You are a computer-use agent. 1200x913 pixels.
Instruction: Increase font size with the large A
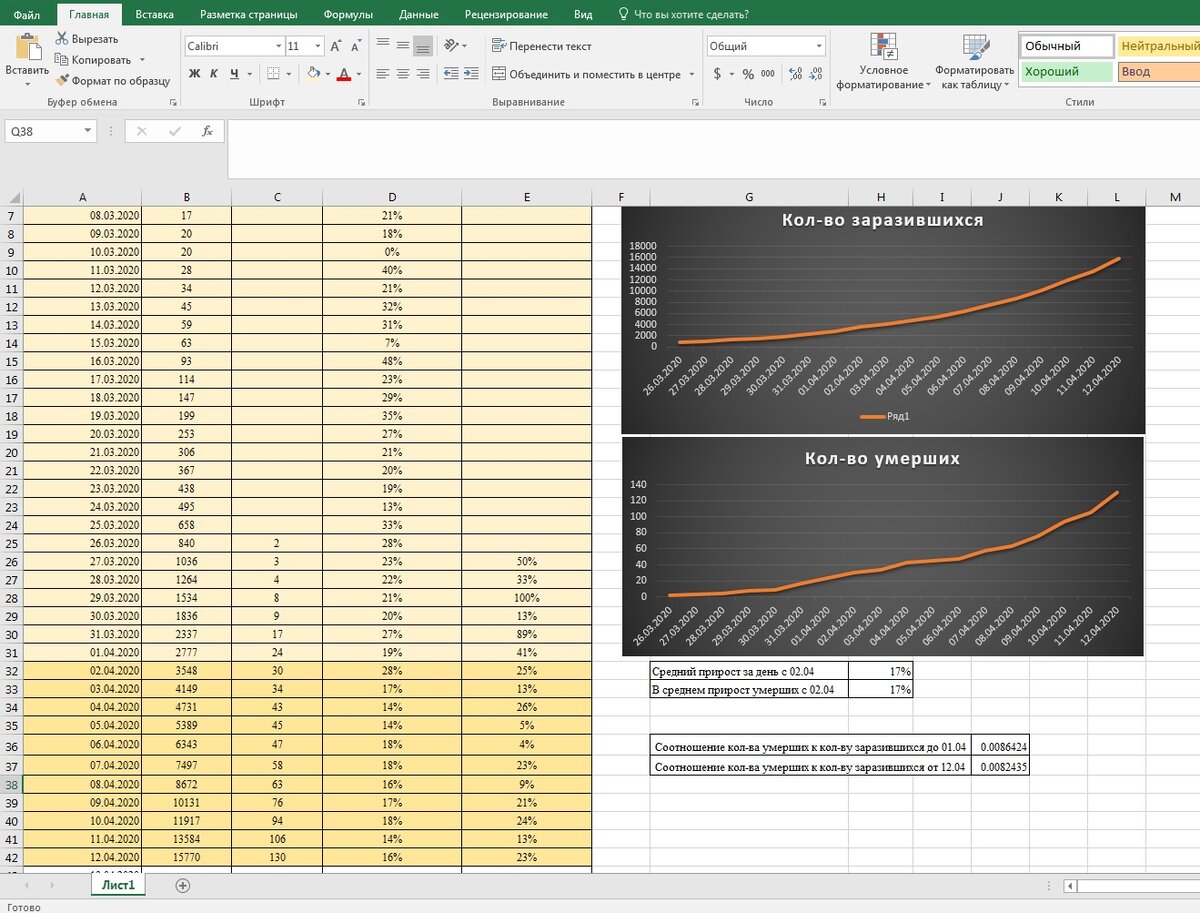tap(337, 46)
